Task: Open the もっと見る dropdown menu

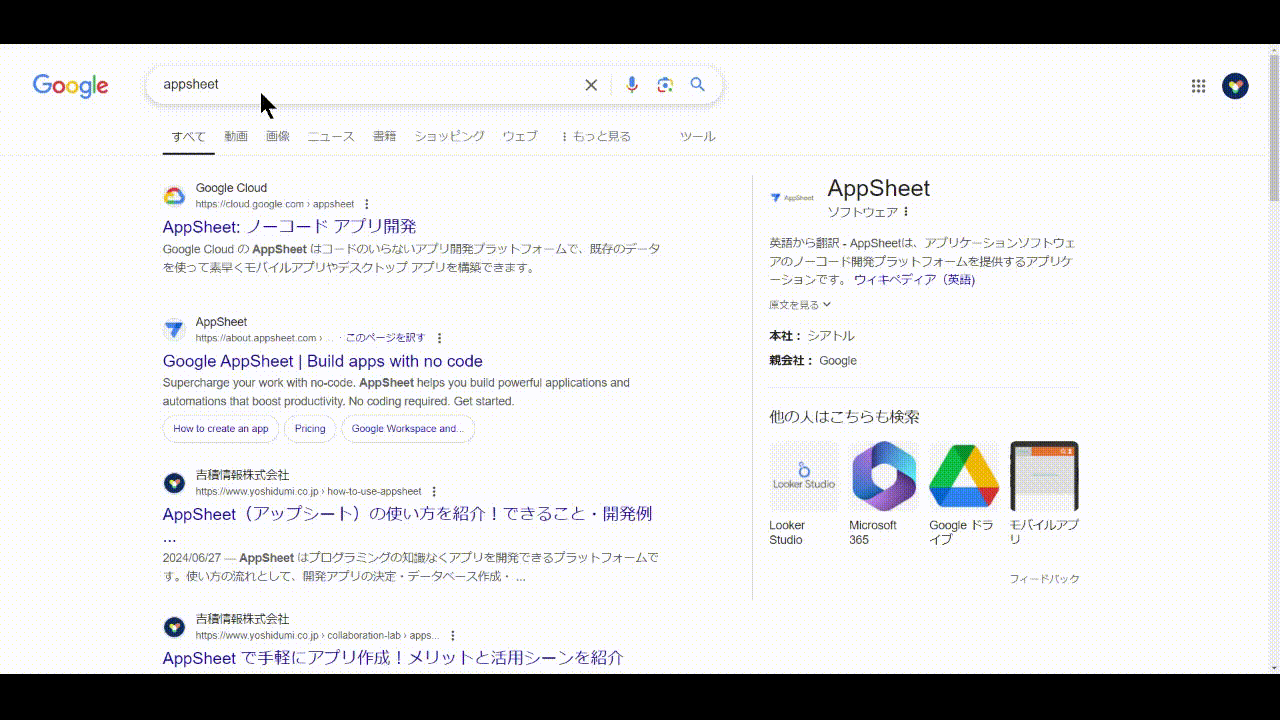Action: [596, 137]
